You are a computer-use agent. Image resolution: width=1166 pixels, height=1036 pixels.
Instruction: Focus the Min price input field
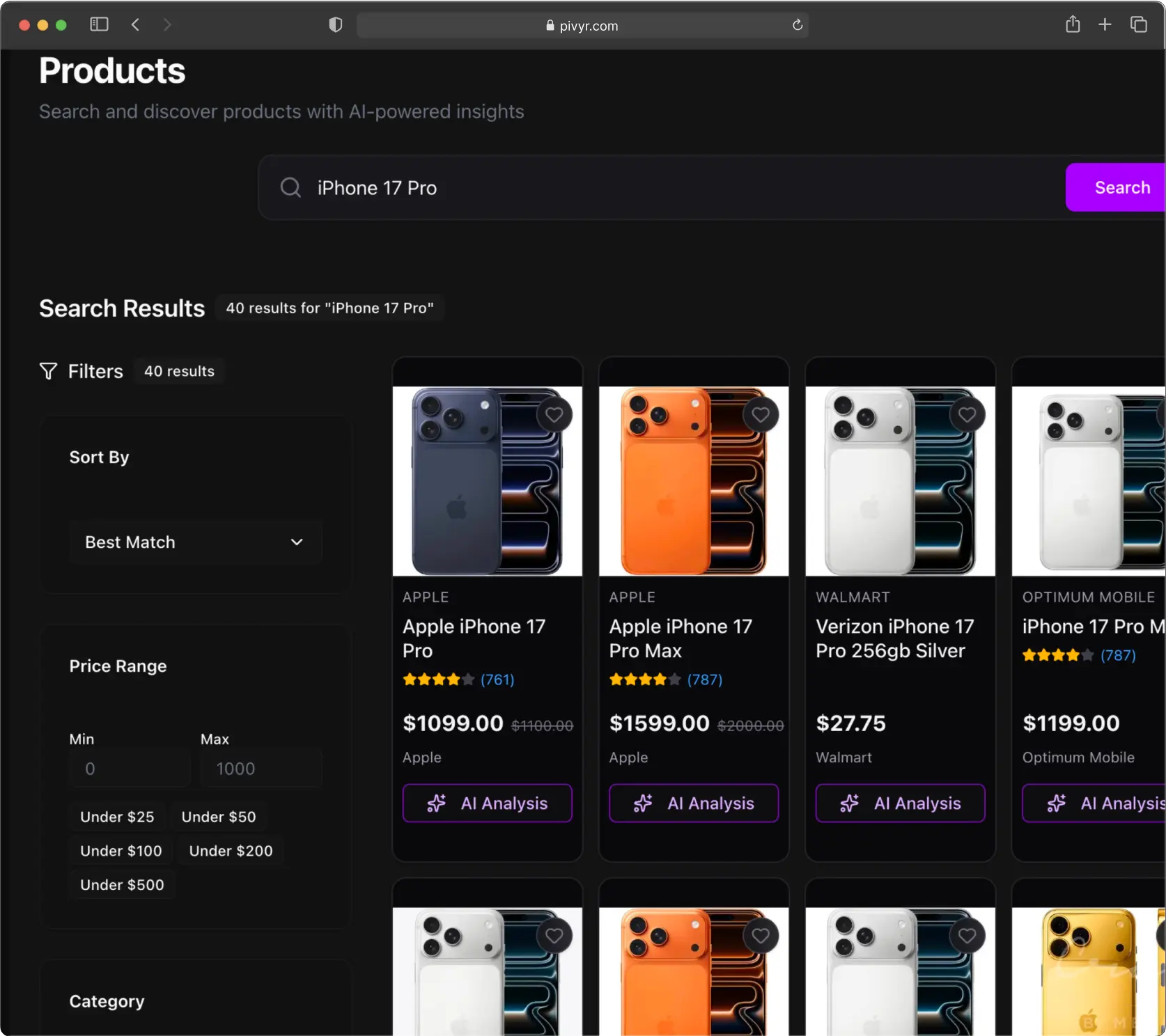pos(130,769)
